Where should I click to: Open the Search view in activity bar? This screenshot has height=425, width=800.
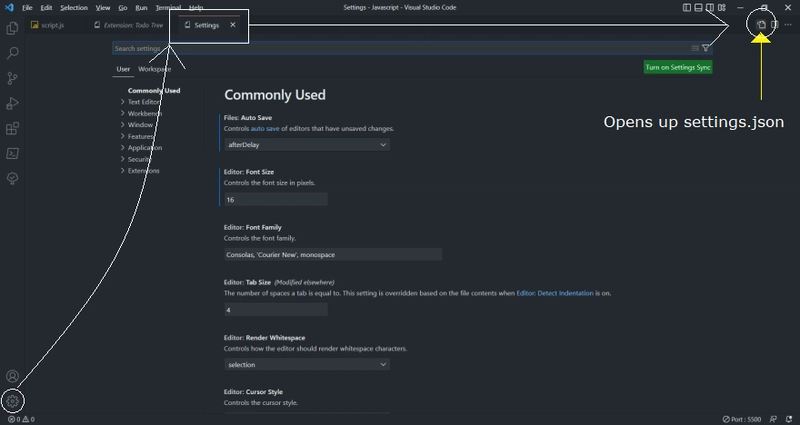(12, 53)
